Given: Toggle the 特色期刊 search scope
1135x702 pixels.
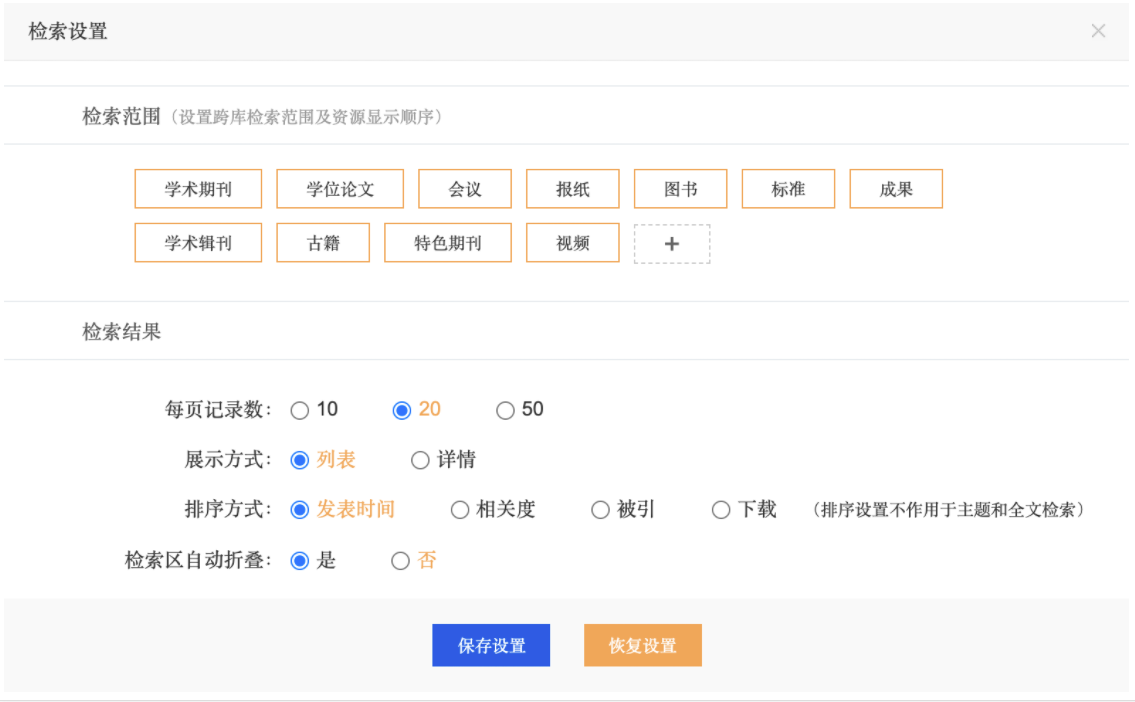Looking at the screenshot, I should 447,242.
